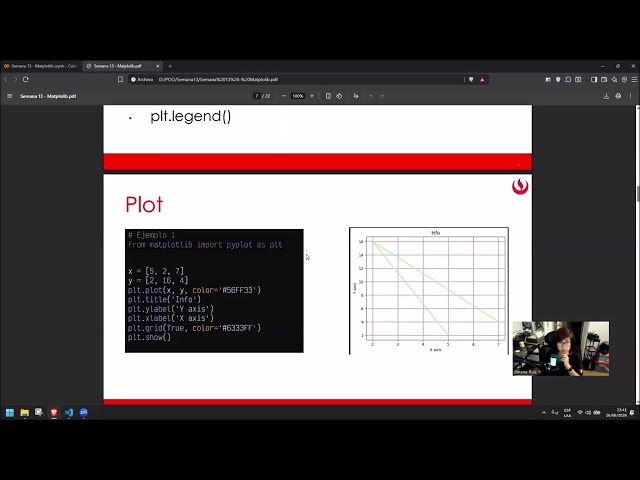Toggle the browser sidebar panel icon
Image resolution: width=640 pixels, height=480 pixels.
(x=594, y=80)
